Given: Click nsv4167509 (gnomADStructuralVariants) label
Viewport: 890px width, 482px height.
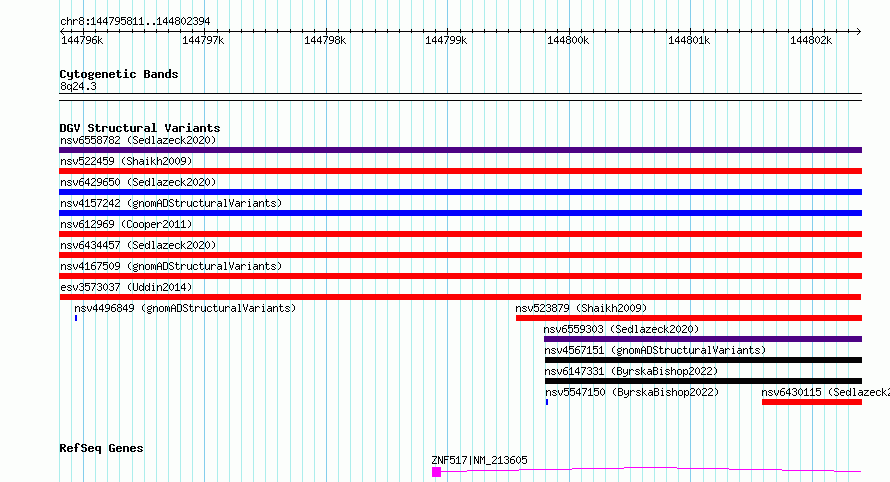Looking at the screenshot, I should click(x=171, y=266).
